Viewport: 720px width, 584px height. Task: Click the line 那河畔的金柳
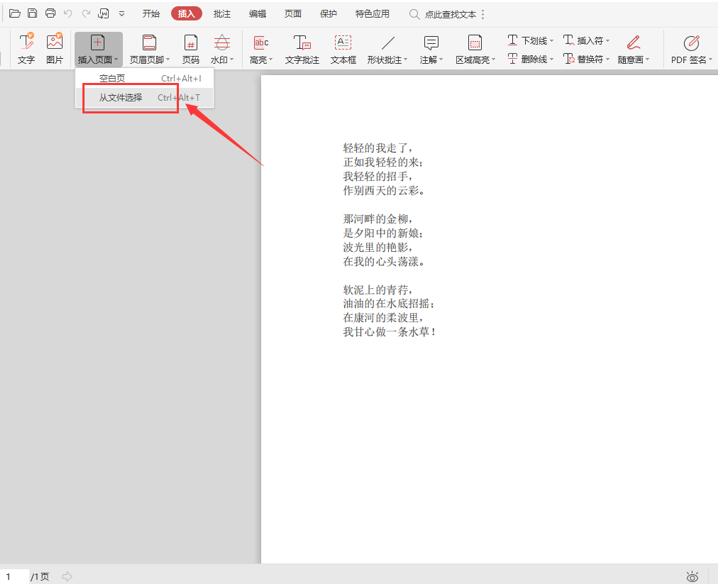(377, 219)
